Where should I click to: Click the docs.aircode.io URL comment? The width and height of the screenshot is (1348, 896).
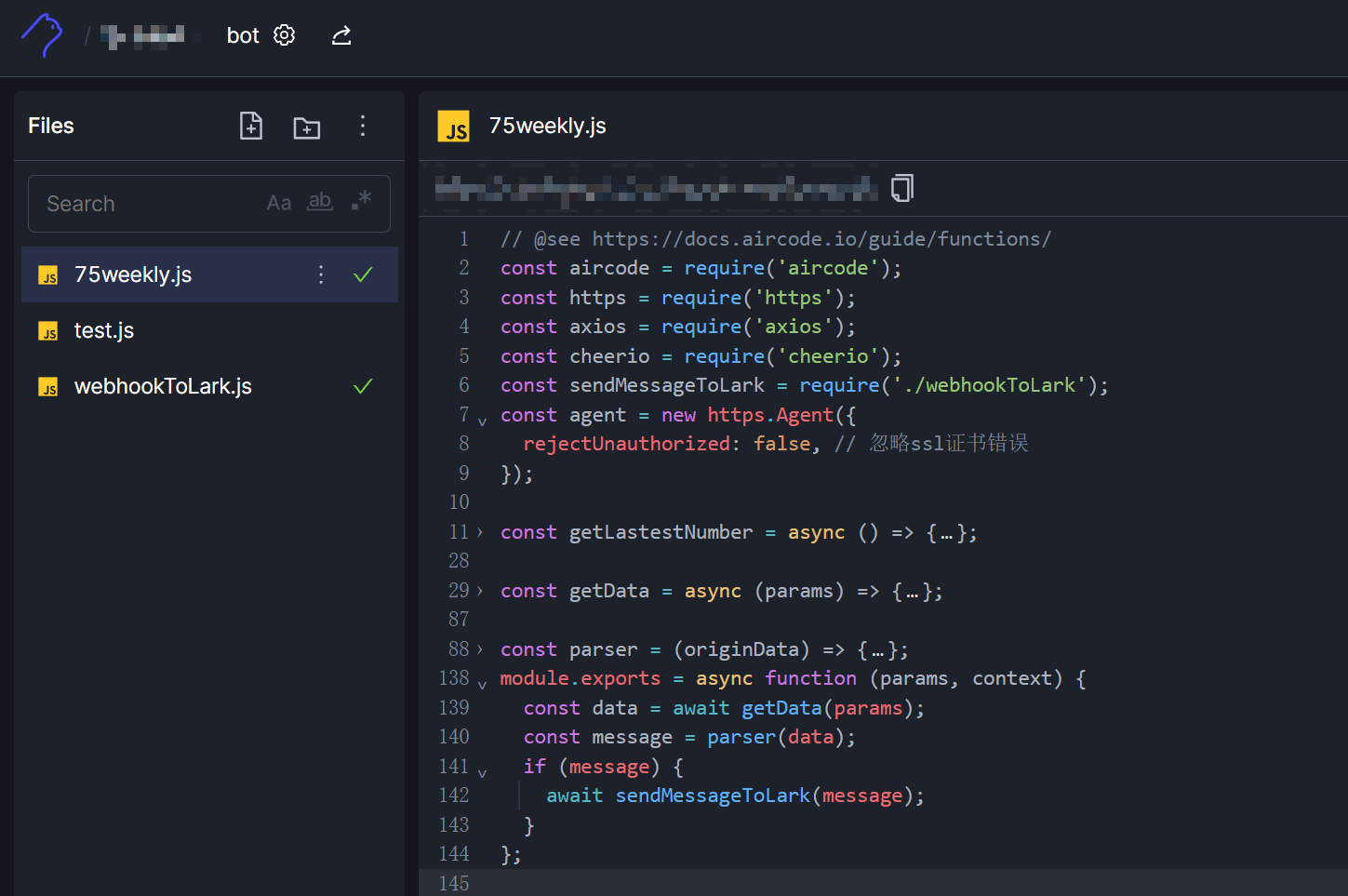click(821, 239)
